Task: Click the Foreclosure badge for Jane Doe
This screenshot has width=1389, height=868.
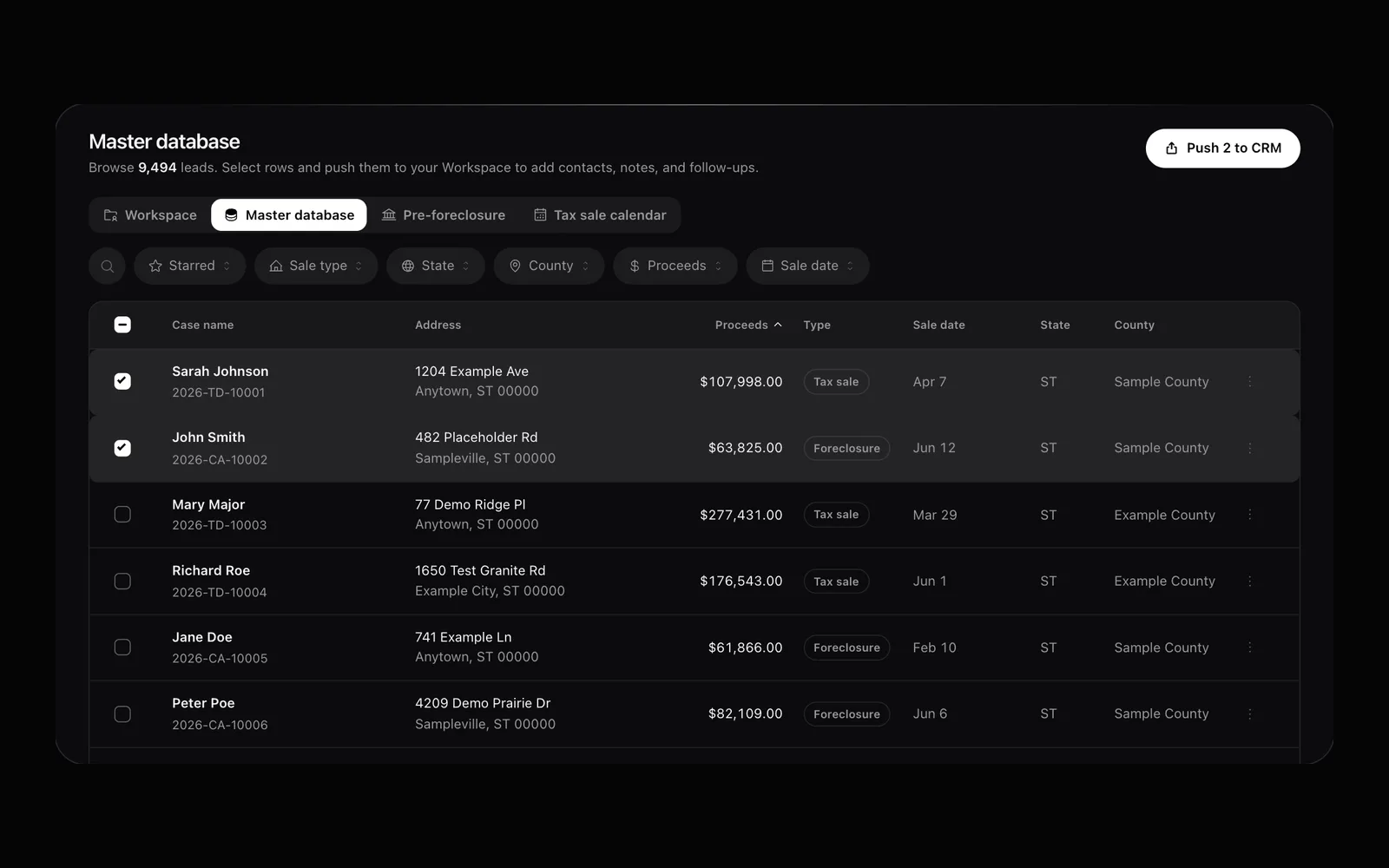Action: 846,648
